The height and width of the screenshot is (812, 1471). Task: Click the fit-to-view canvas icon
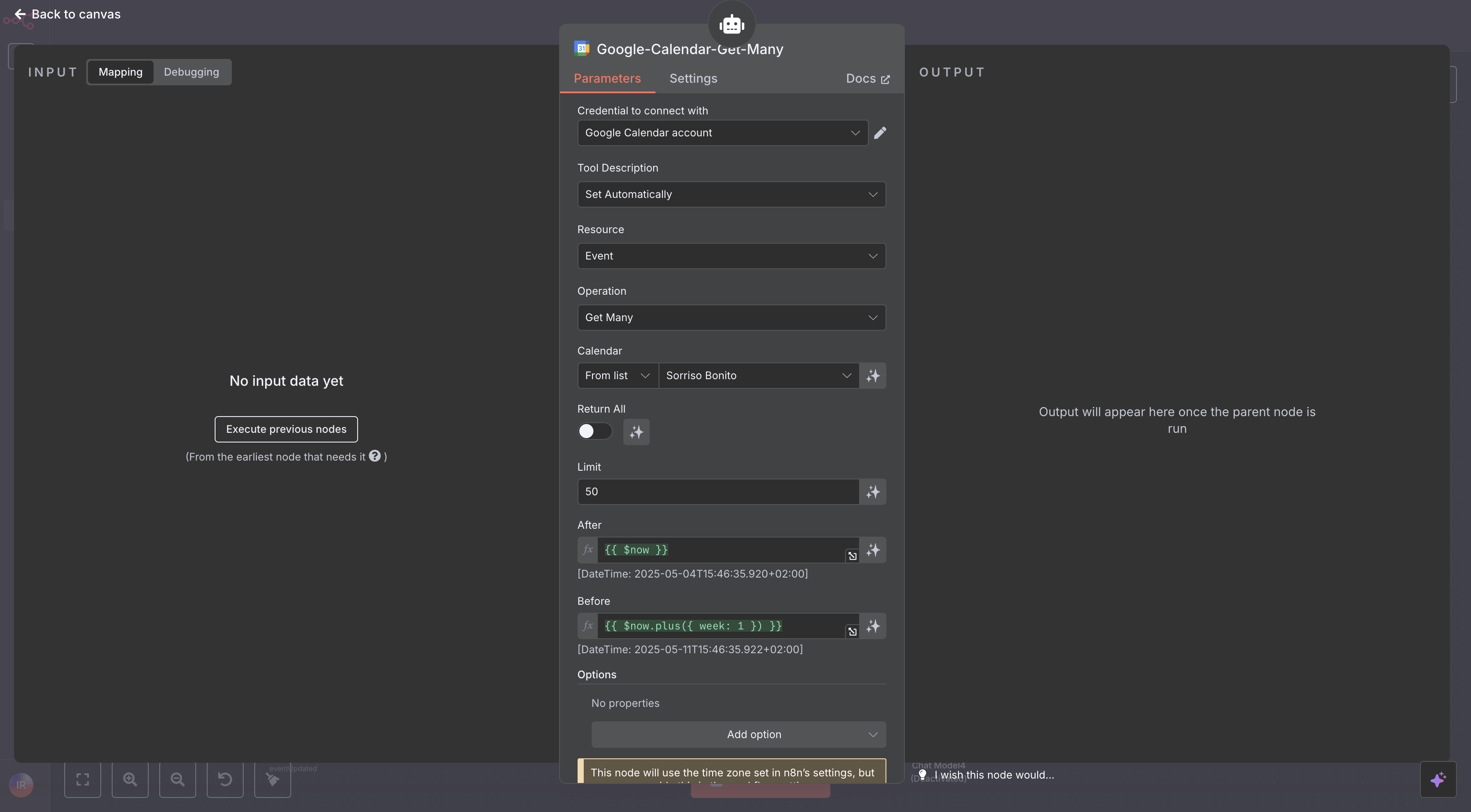83,779
